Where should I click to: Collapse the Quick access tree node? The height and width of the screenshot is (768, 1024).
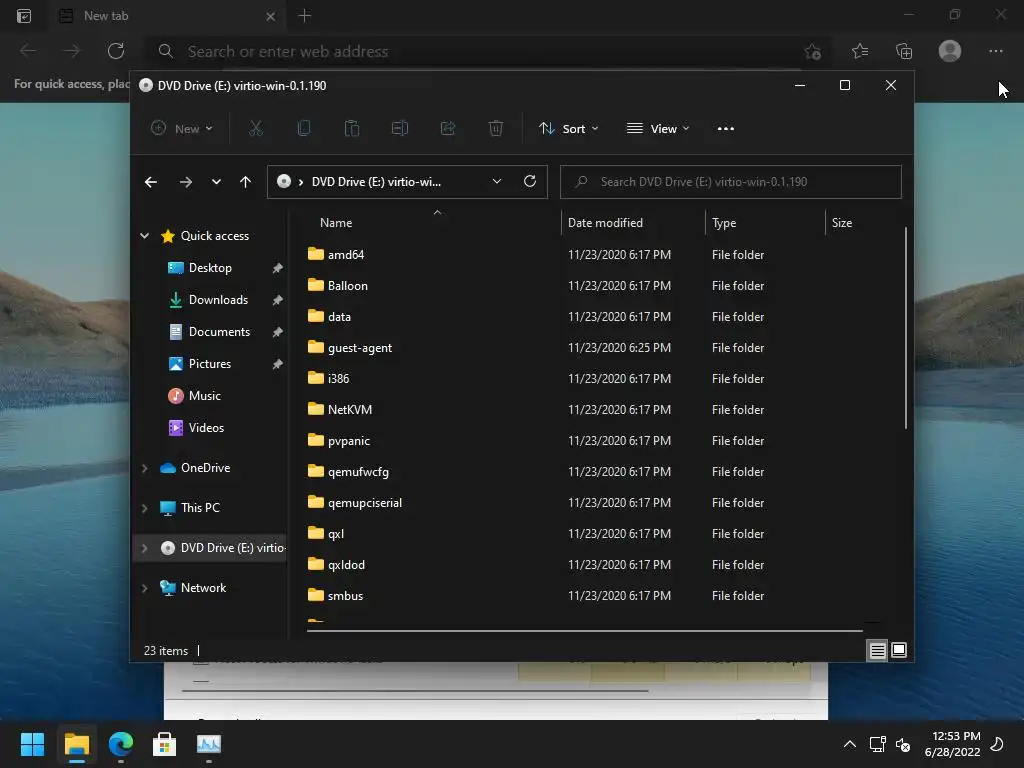(x=144, y=236)
